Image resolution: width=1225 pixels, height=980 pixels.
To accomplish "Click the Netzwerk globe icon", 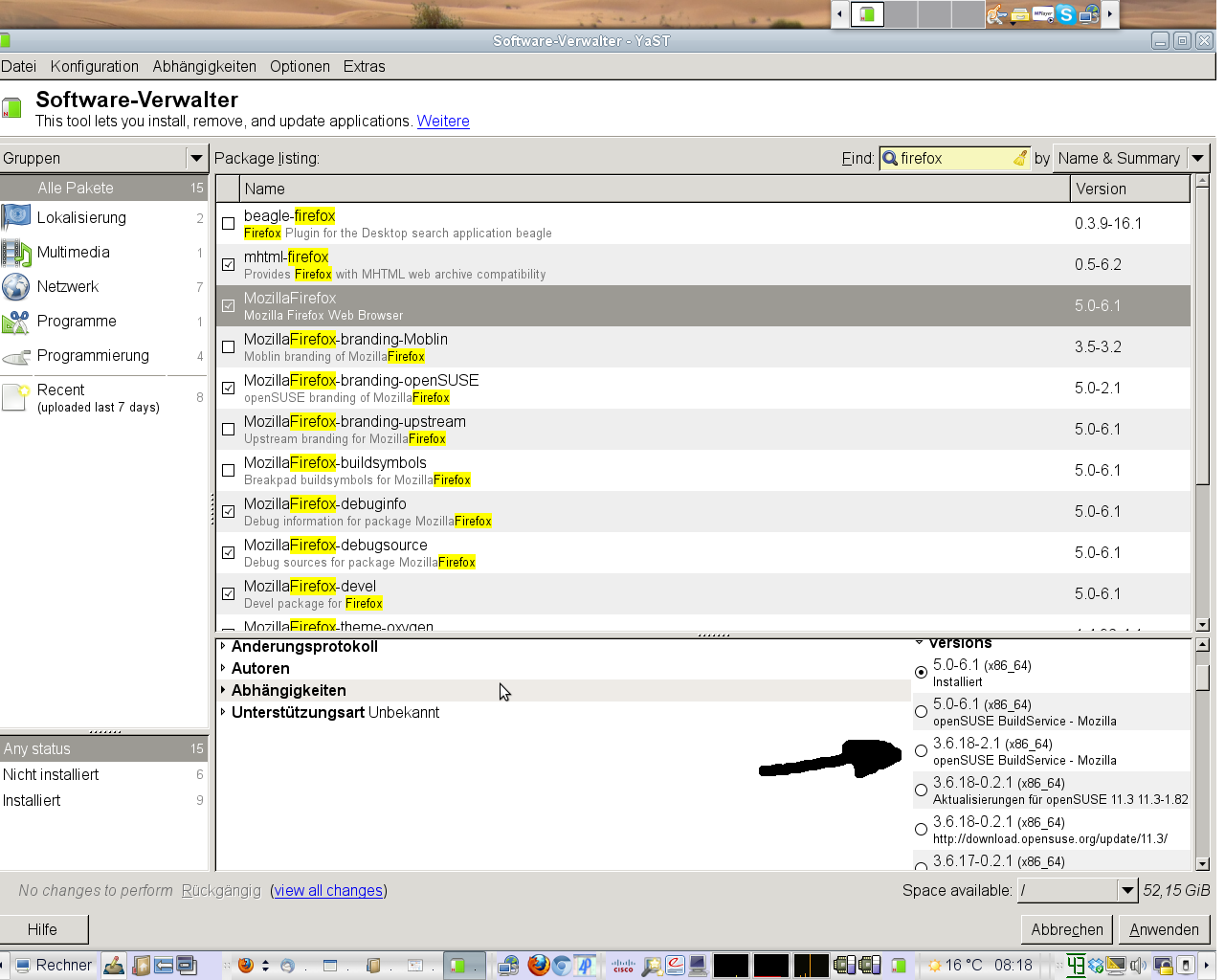I will coord(15,287).
